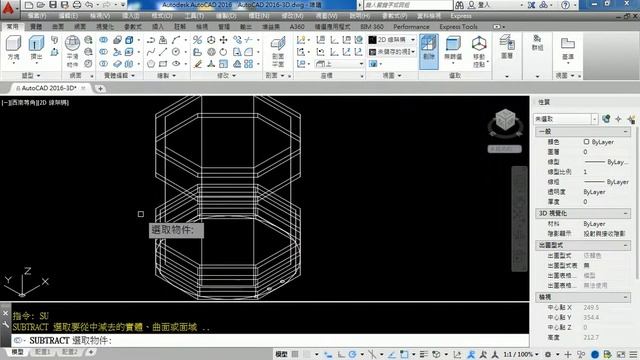The height and width of the screenshot is (360, 640).
Task: Expand the 修改 Modify panel flyout
Action: click(x=226, y=76)
